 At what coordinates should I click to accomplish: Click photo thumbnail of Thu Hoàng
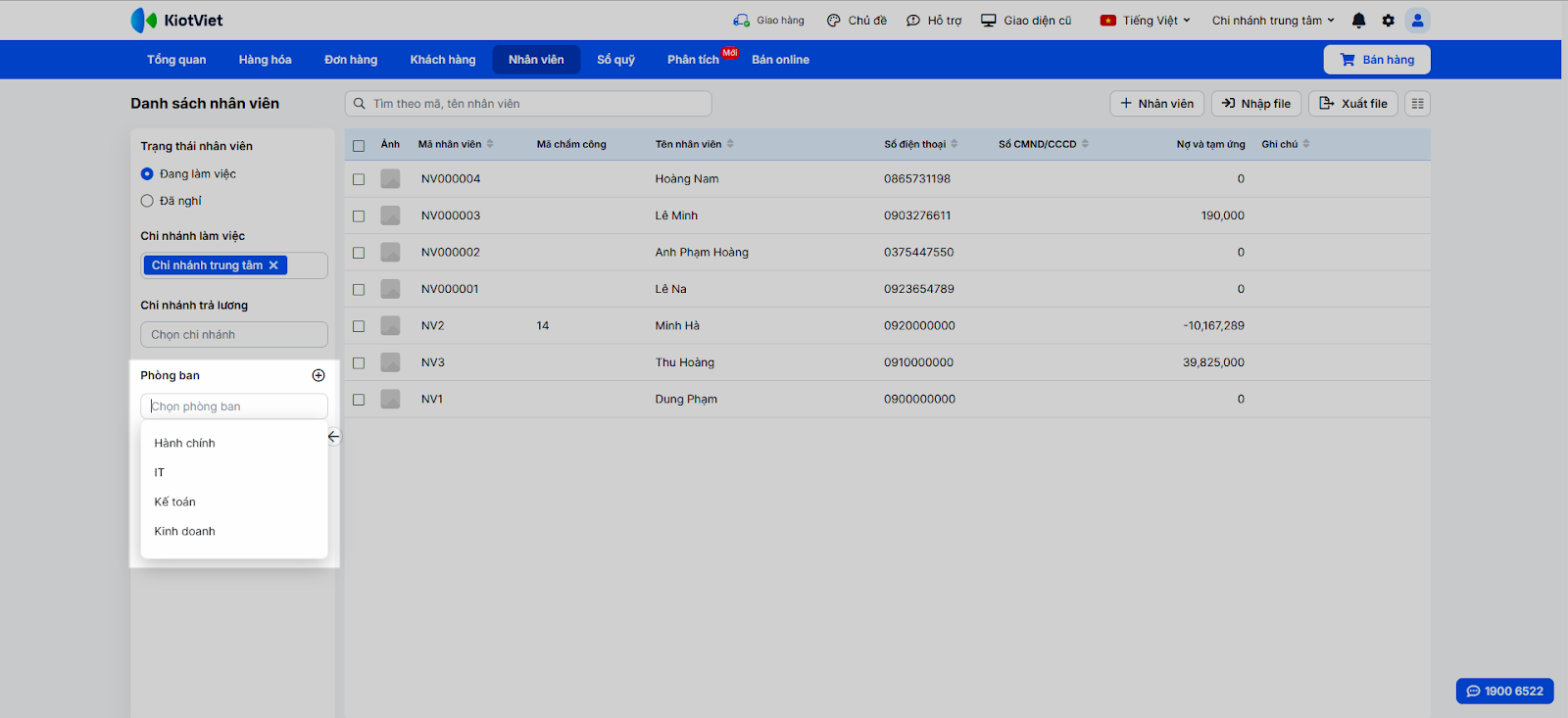pyautogui.click(x=390, y=362)
